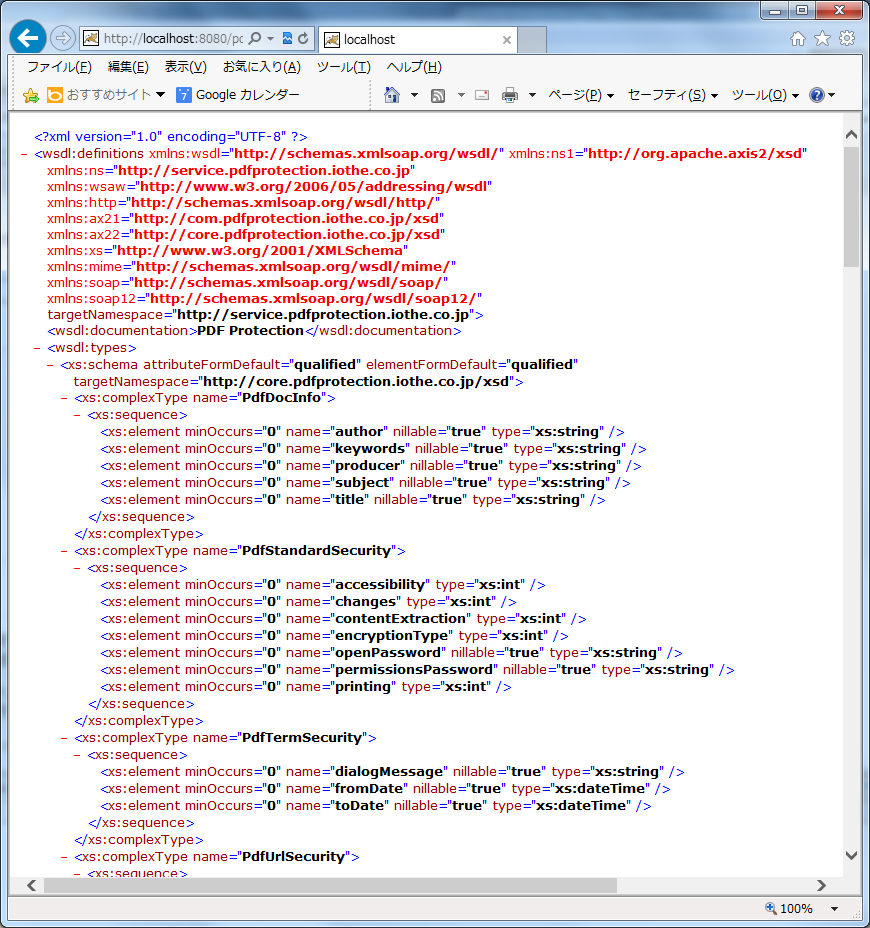
Task: Click the vertical scrollbar thumb
Action: 852,207
